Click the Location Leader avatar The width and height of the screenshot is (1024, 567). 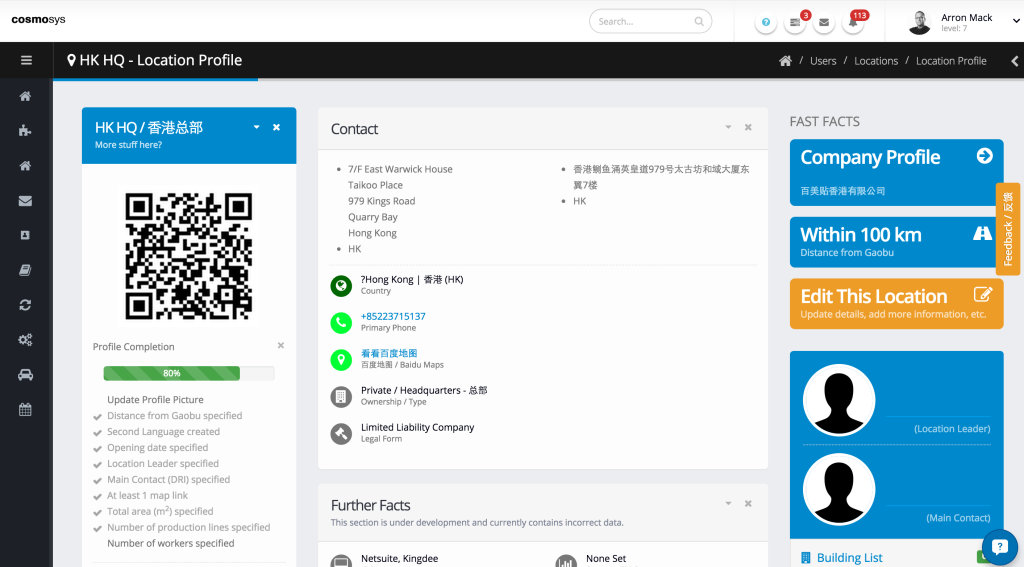[x=839, y=400]
